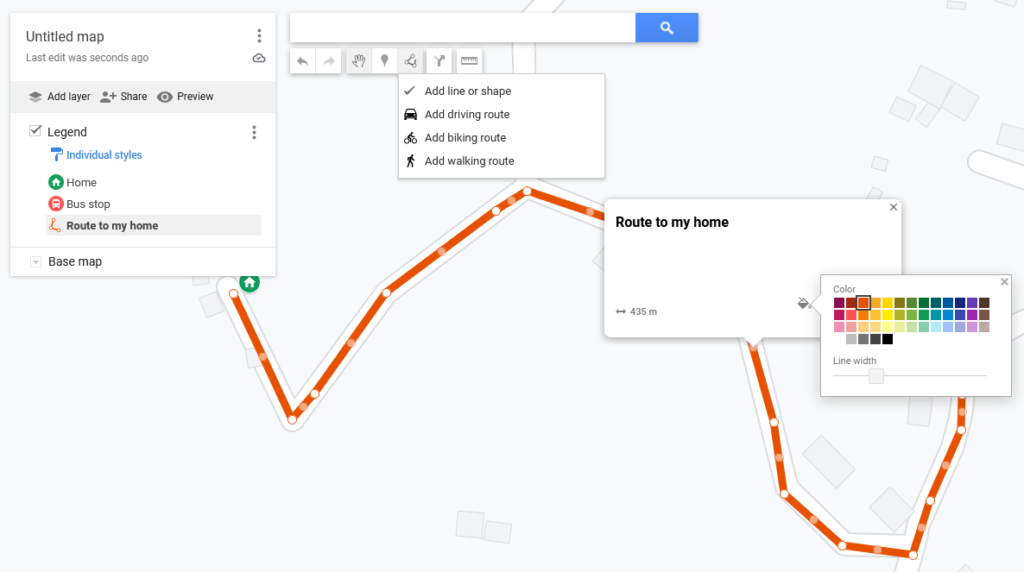Click the blue search magnifier button
This screenshot has width=1024, height=572.
666,28
